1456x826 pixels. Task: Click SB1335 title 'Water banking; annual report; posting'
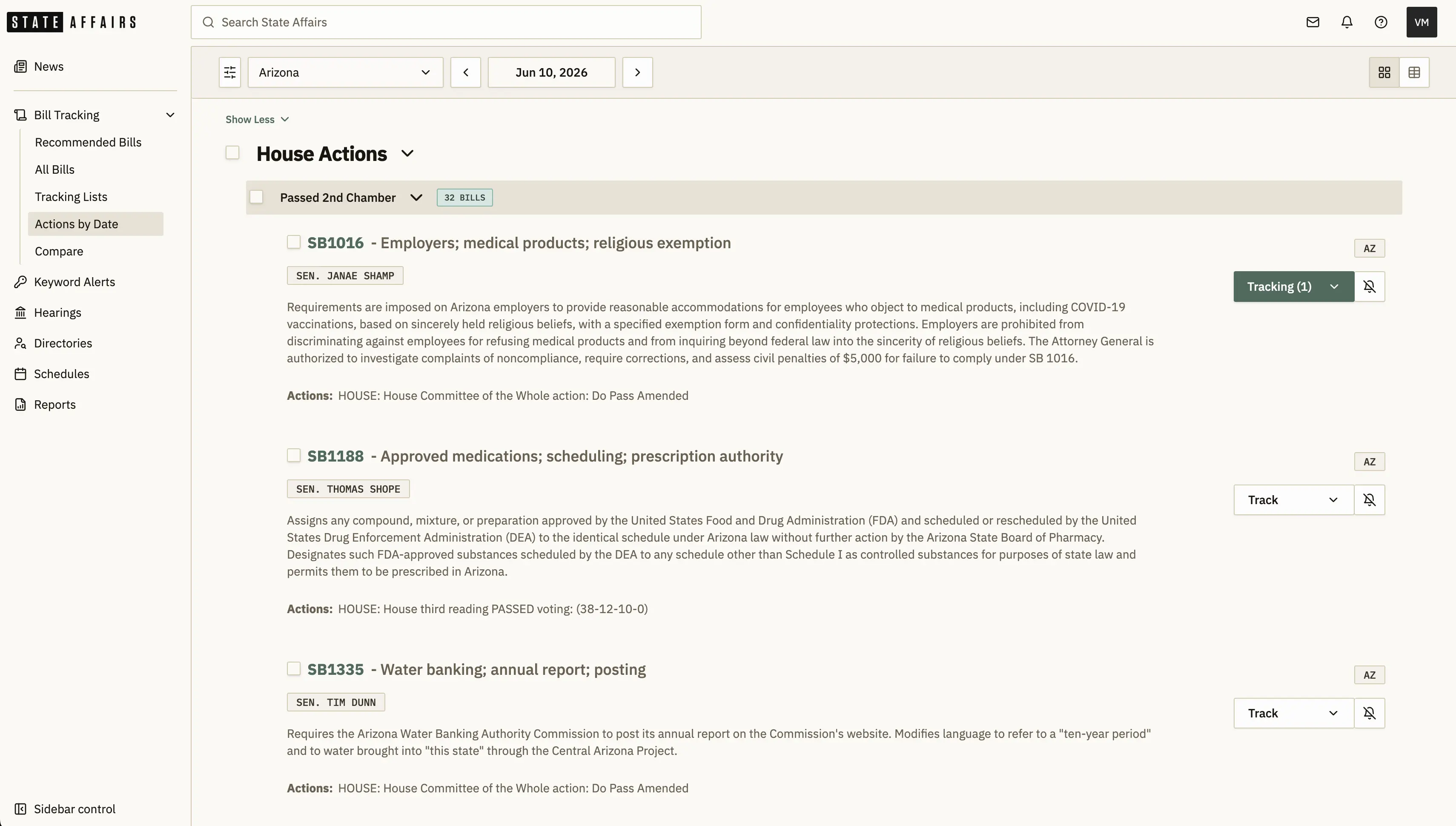pyautogui.click(x=513, y=669)
